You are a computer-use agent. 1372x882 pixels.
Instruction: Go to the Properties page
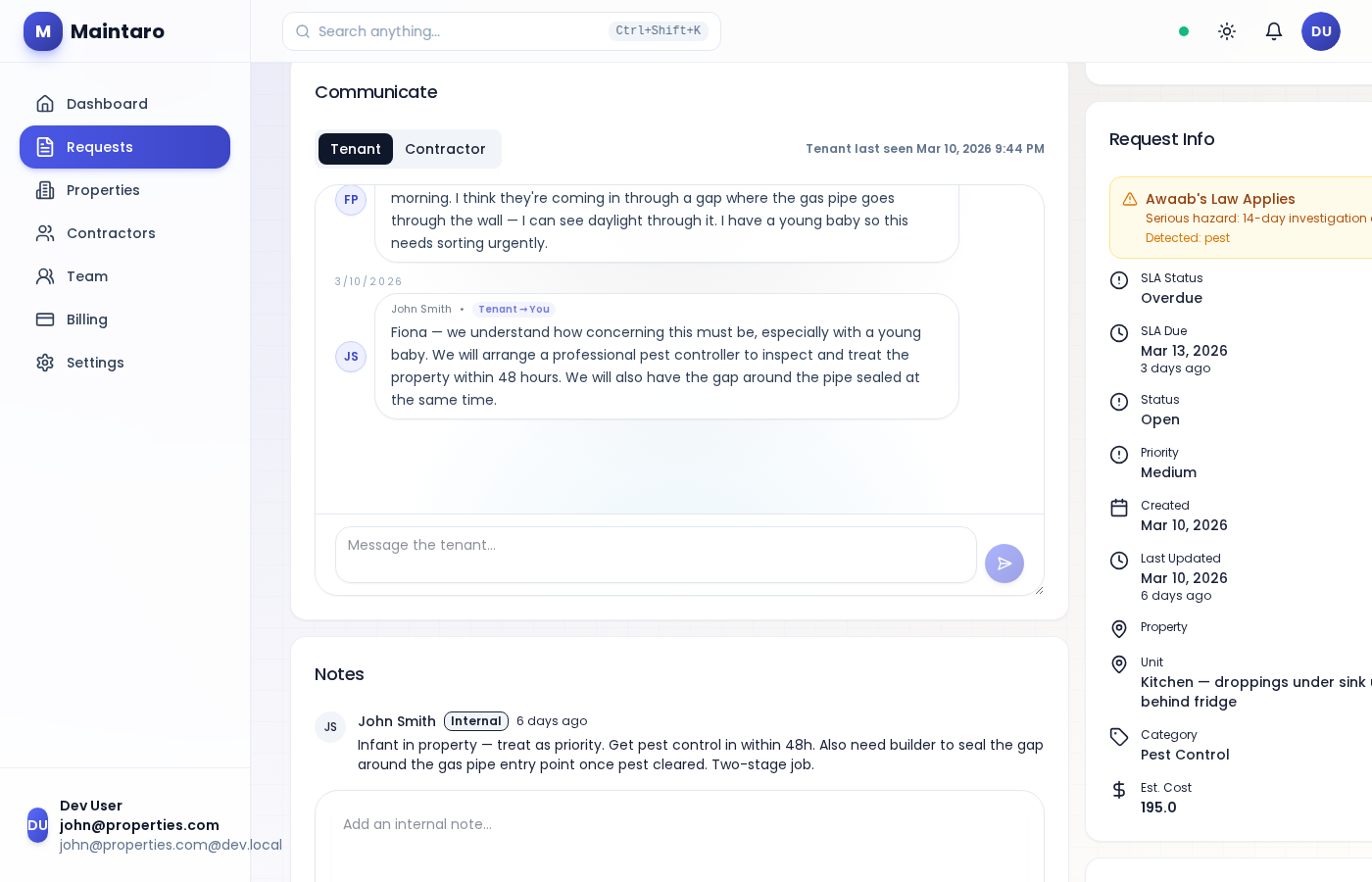[103, 190]
